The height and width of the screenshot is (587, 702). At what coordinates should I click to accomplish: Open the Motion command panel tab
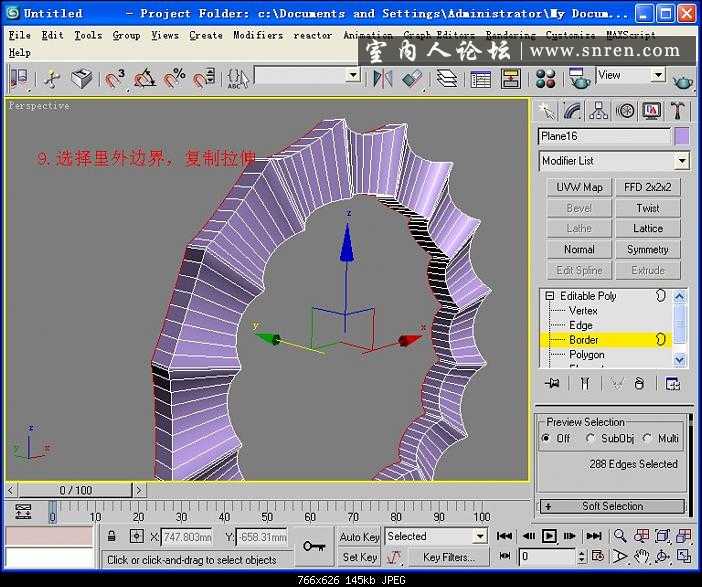(625, 111)
